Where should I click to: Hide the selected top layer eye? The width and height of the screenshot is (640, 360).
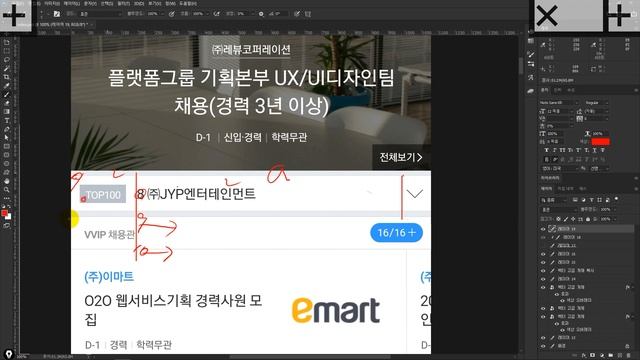pyautogui.click(x=543, y=229)
